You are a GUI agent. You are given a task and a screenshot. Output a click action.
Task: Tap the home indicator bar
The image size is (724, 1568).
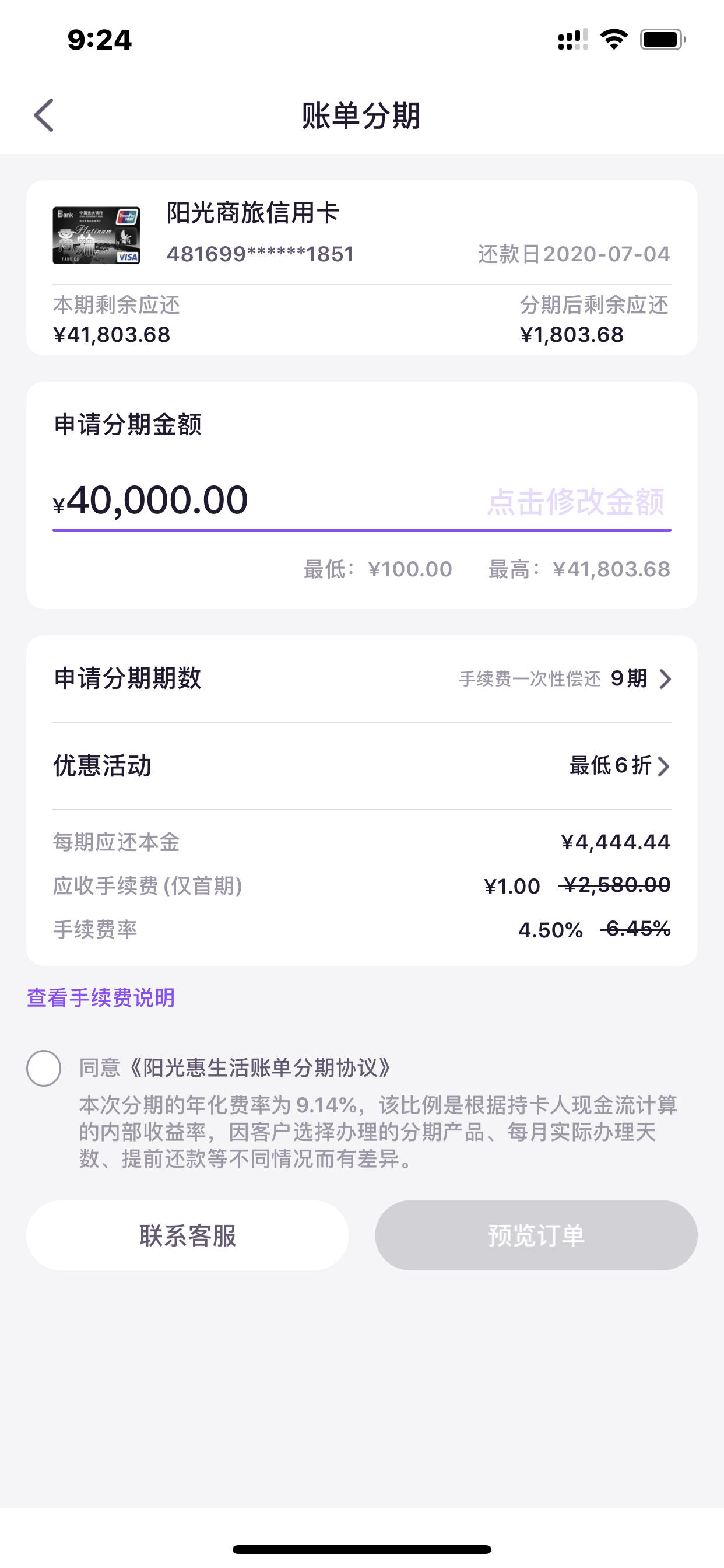(x=362, y=1549)
